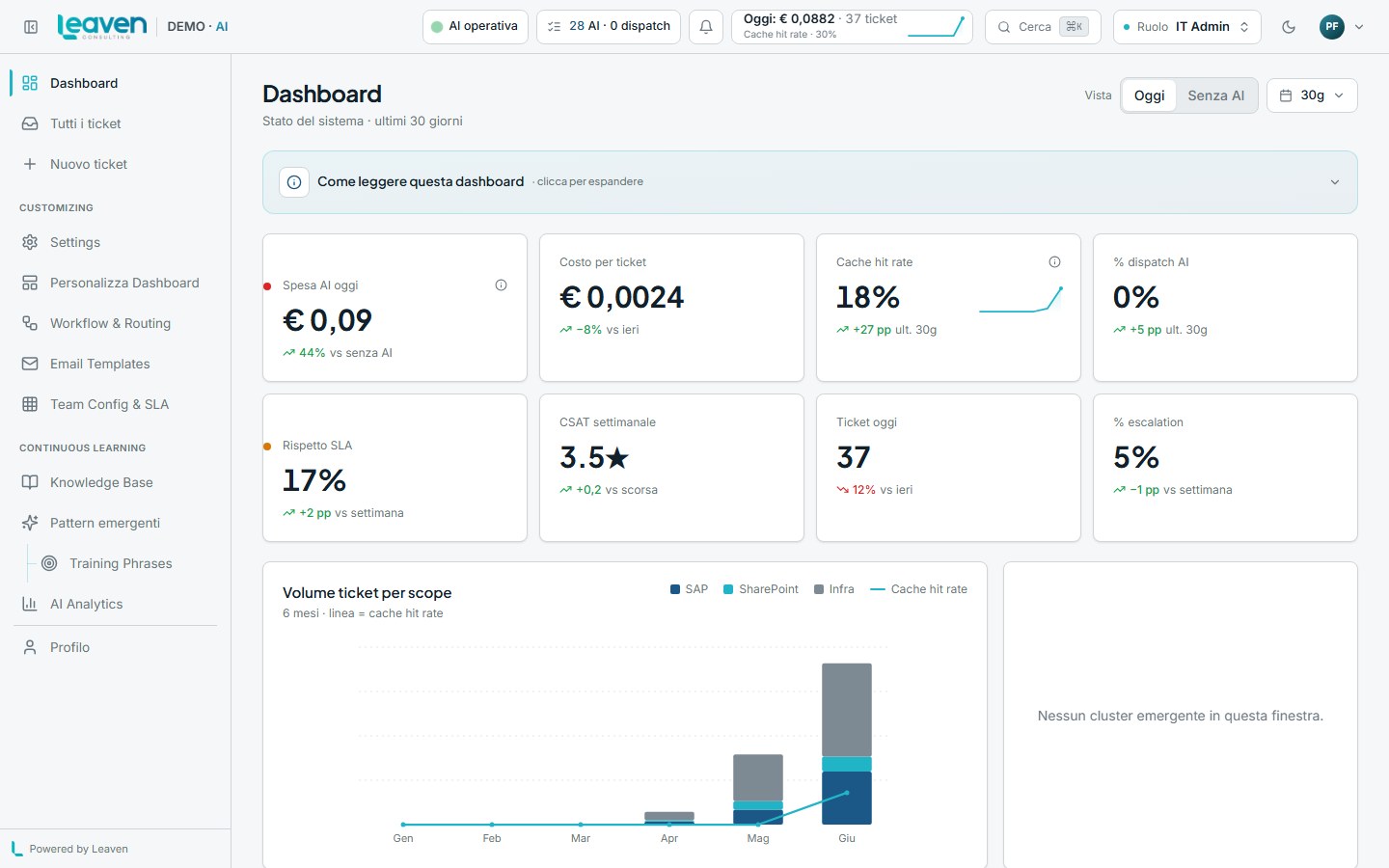Create a Nuovo ticket
This screenshot has height=868, width=1389.
pyautogui.click(x=115, y=164)
